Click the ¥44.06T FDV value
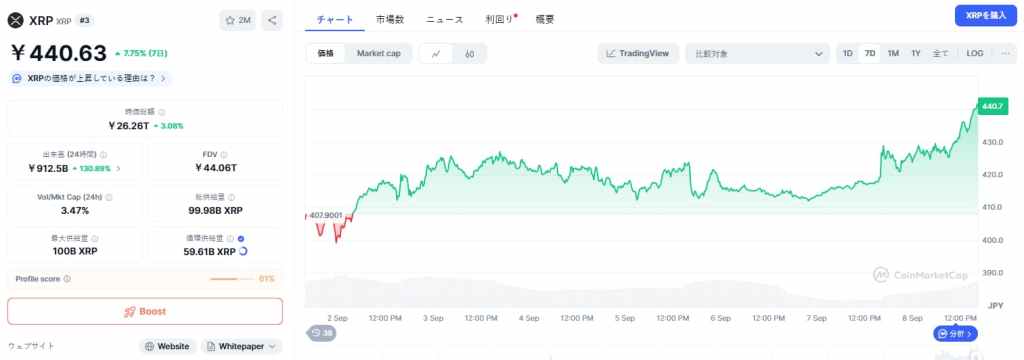 point(216,168)
